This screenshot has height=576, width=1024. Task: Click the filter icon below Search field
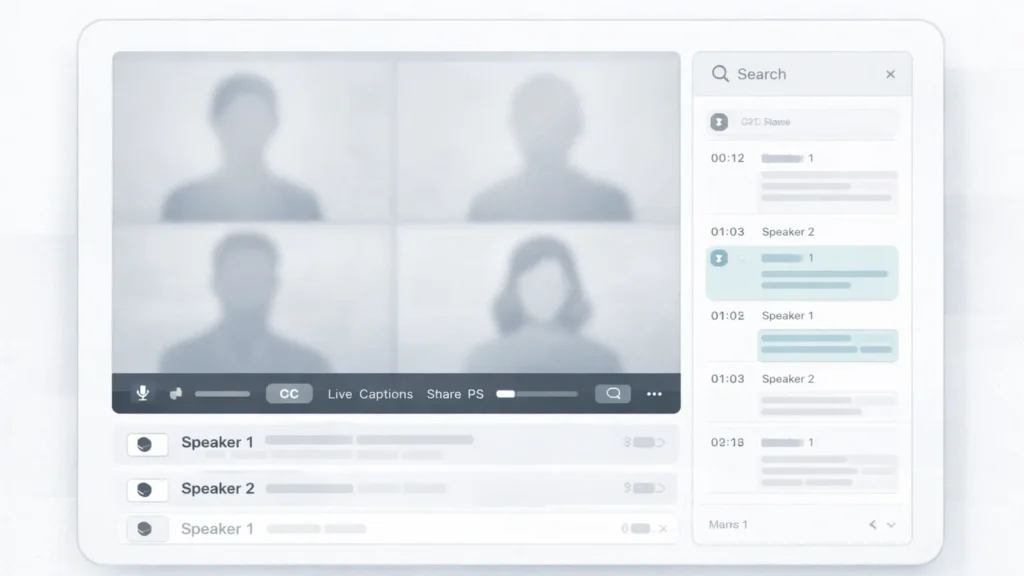click(719, 122)
